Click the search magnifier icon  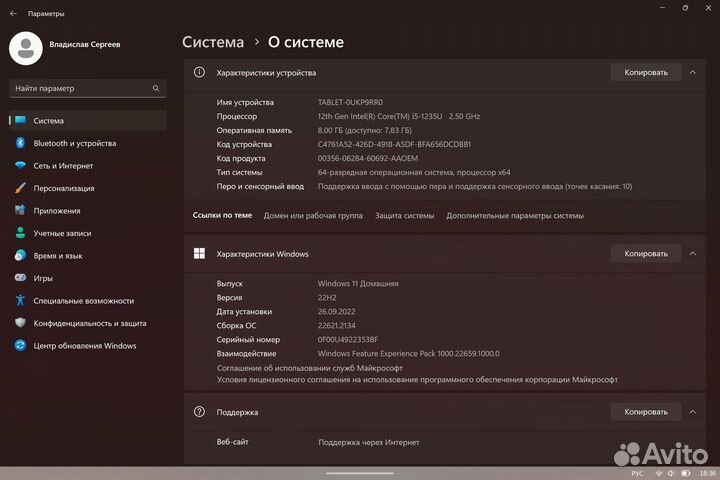pyautogui.click(x=156, y=88)
